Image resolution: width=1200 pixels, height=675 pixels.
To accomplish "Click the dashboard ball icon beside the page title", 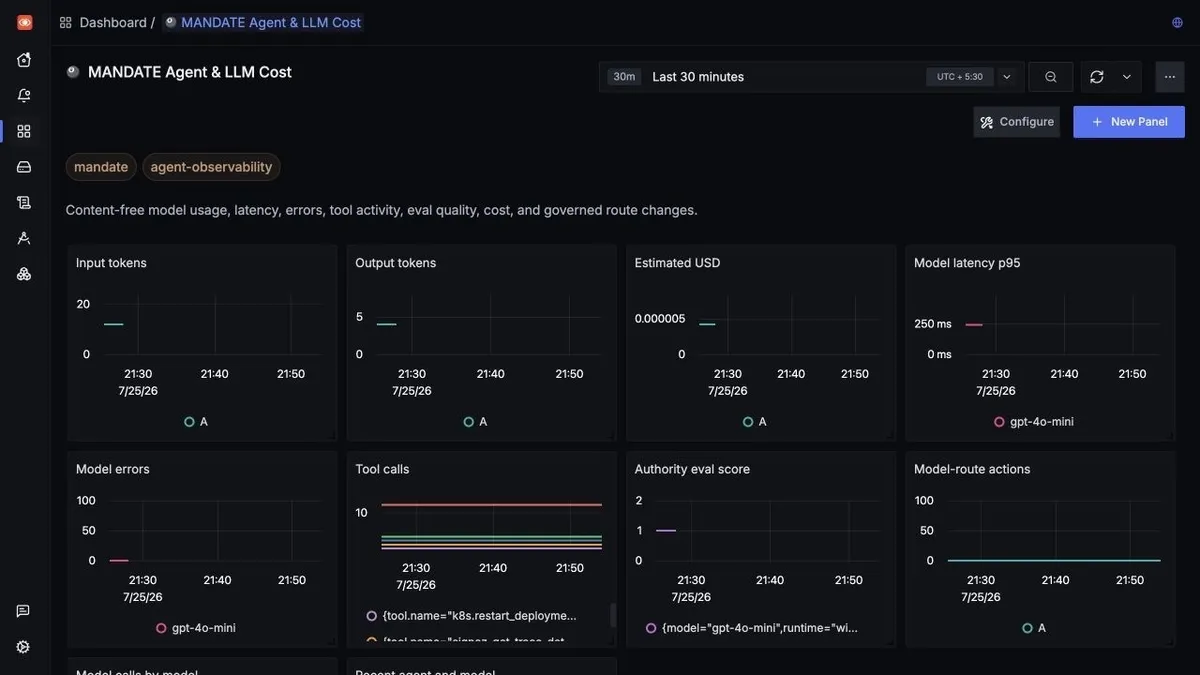I will click(73, 72).
